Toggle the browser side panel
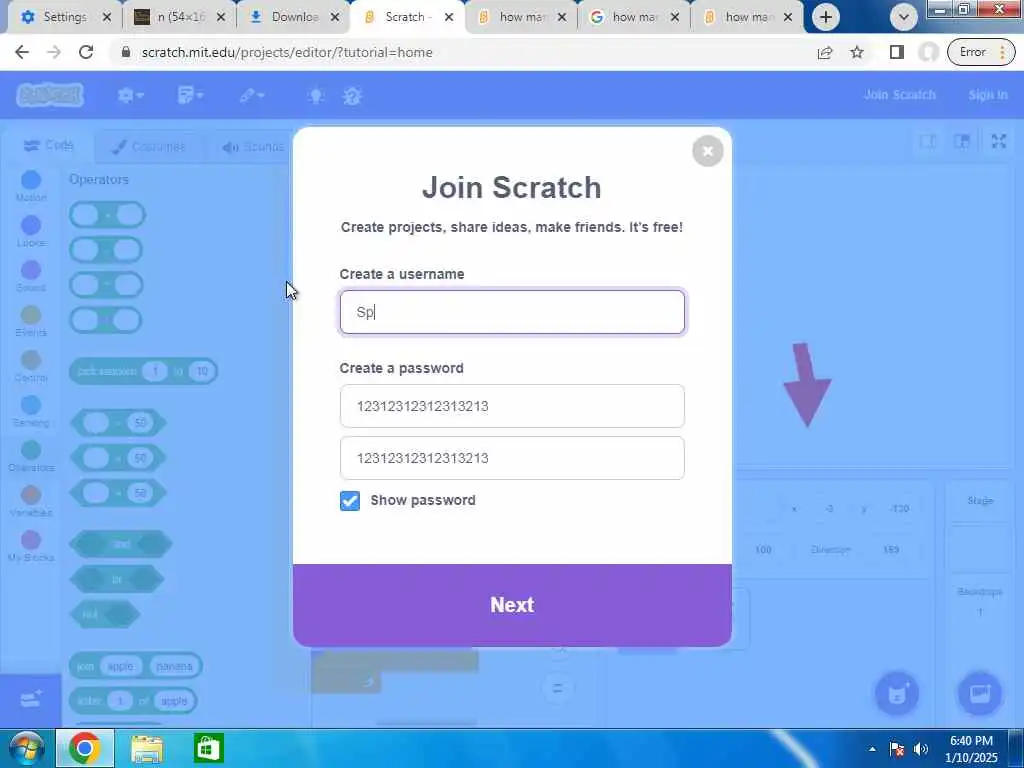1024x768 pixels. point(897,52)
